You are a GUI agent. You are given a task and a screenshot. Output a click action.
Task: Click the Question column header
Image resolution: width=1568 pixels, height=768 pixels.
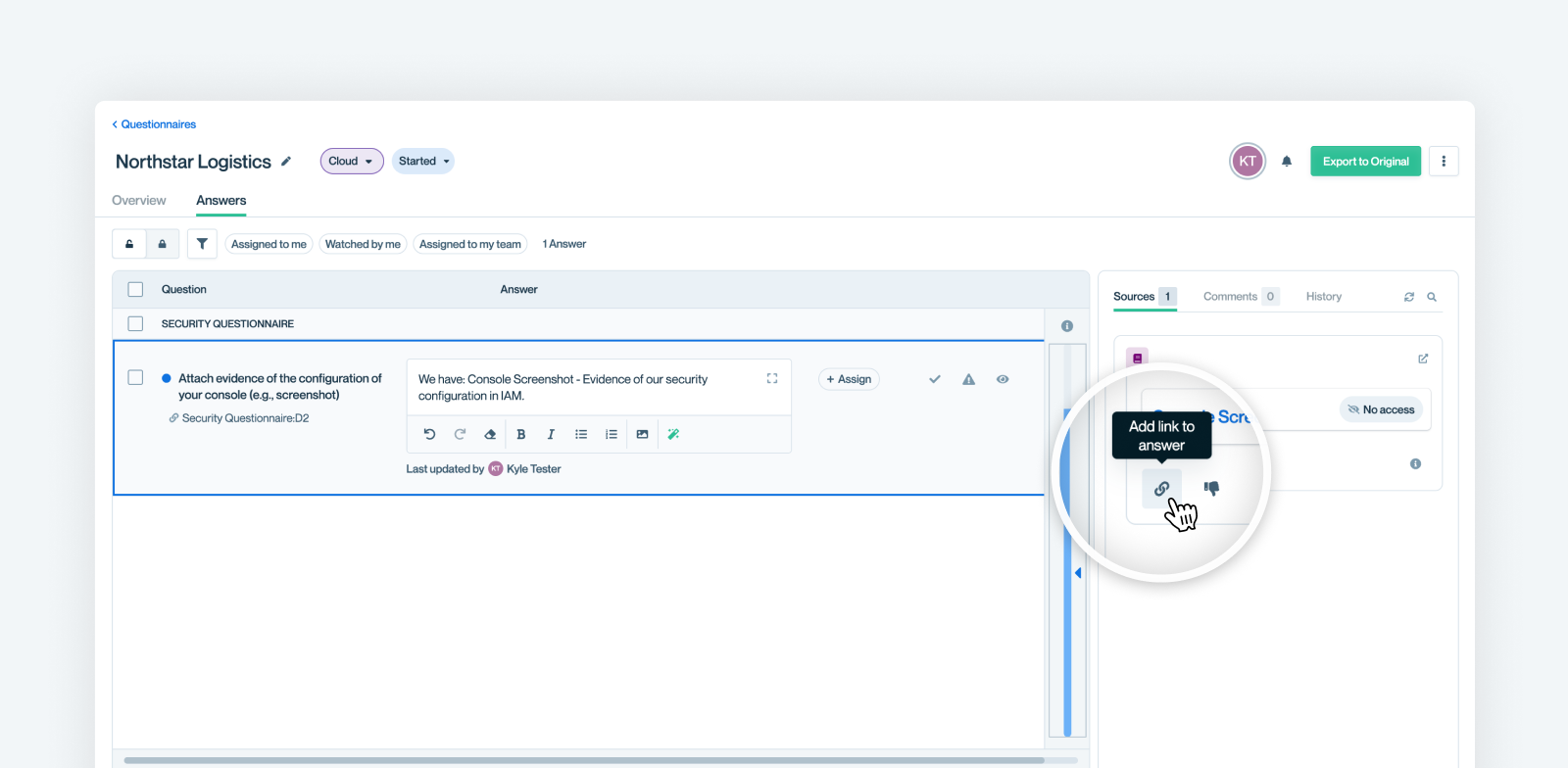click(184, 290)
